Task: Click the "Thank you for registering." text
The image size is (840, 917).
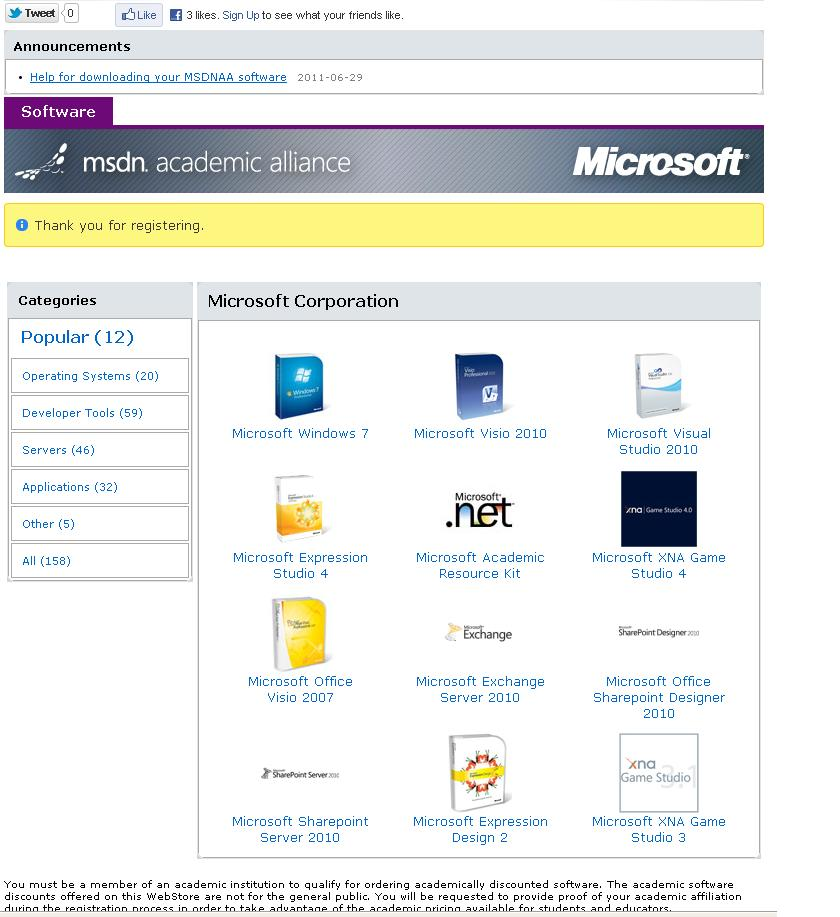Action: point(119,225)
